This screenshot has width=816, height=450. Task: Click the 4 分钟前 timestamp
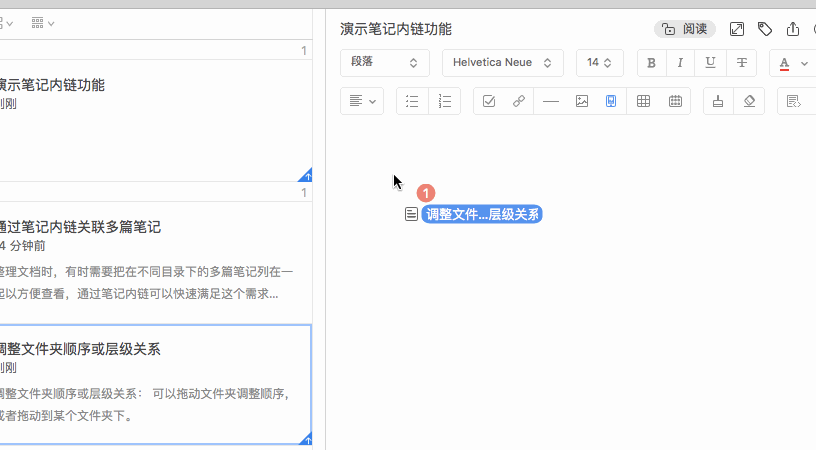pos(22,246)
